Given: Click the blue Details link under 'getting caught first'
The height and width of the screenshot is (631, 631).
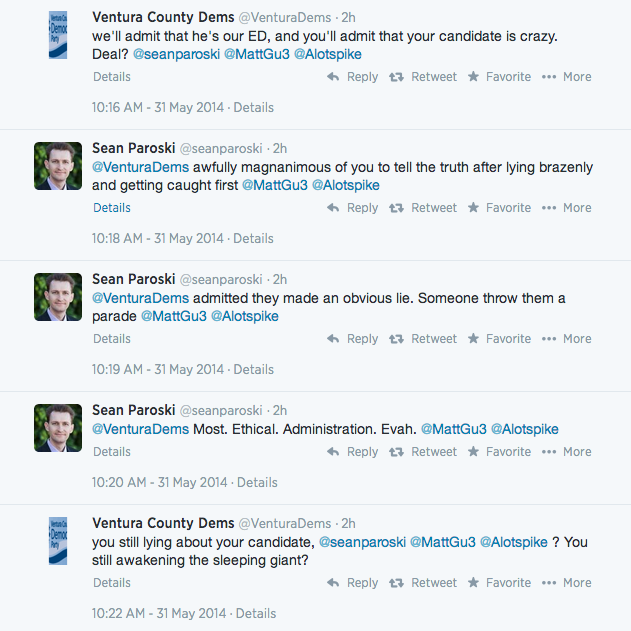Looking at the screenshot, I should point(112,208).
